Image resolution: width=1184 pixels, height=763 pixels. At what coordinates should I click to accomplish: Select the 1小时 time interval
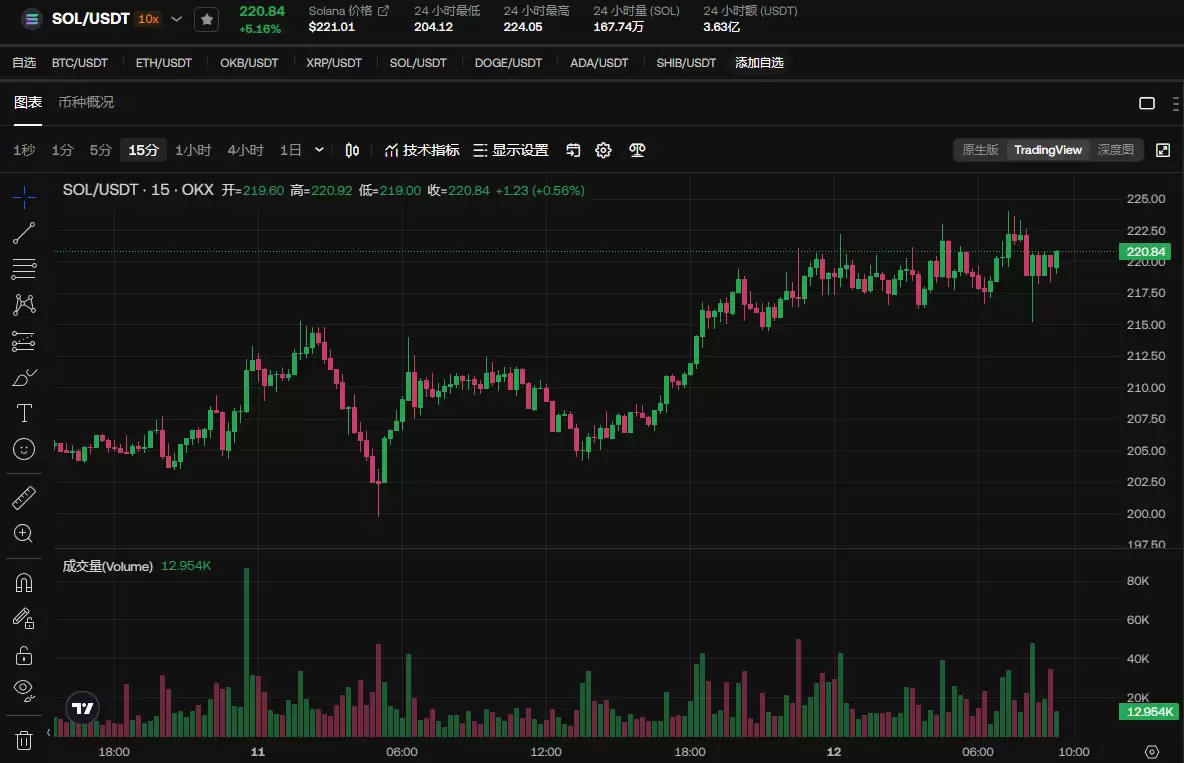pyautogui.click(x=193, y=150)
